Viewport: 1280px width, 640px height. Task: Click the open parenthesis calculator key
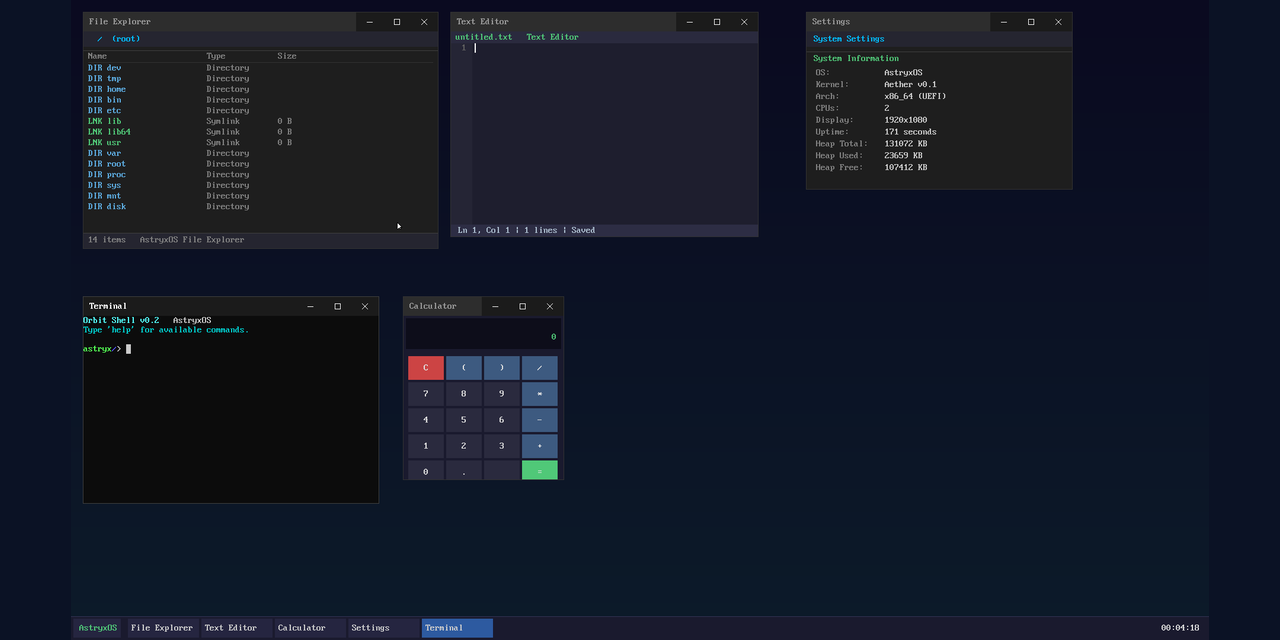(464, 368)
